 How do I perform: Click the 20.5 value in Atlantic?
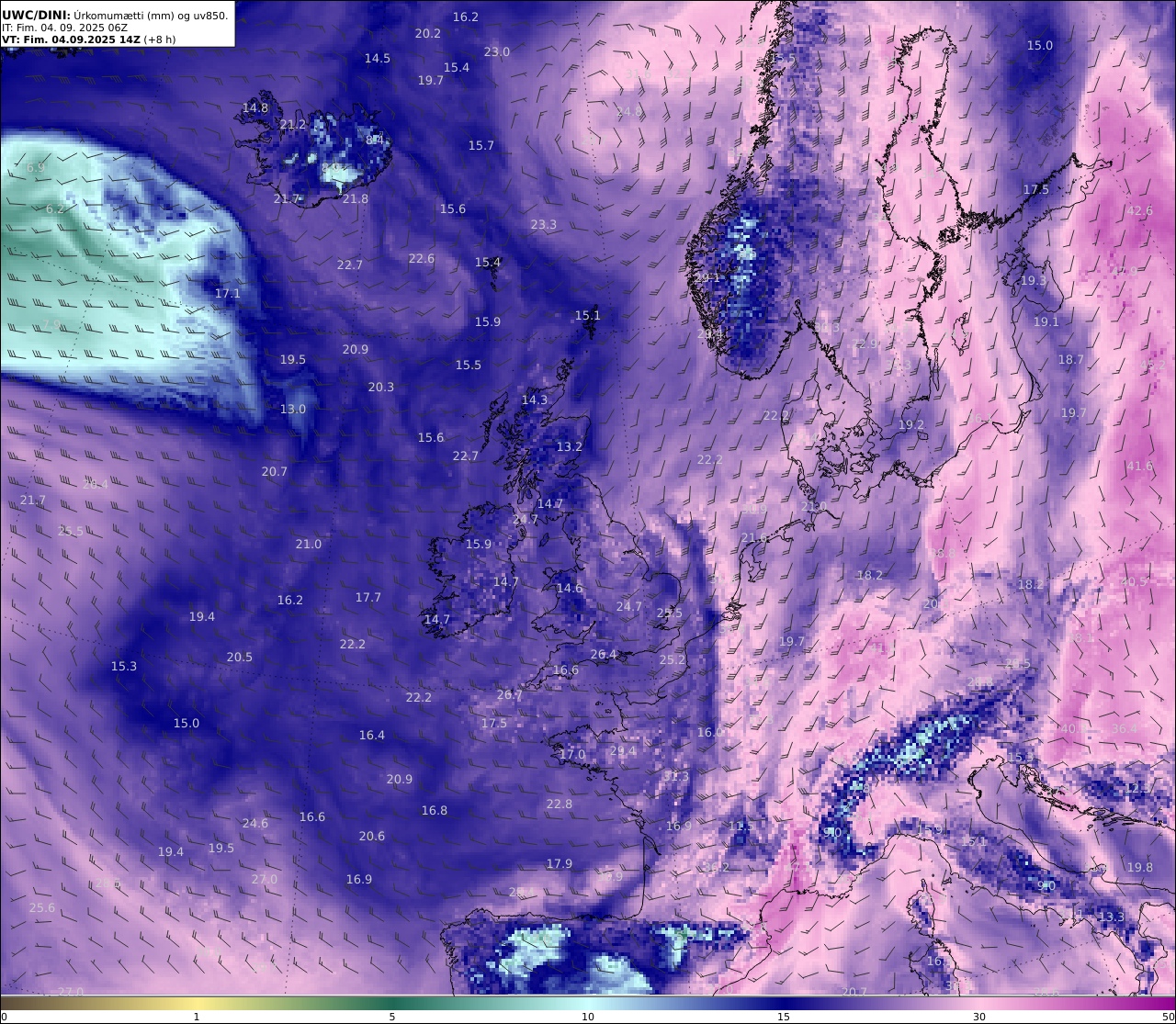(240, 657)
